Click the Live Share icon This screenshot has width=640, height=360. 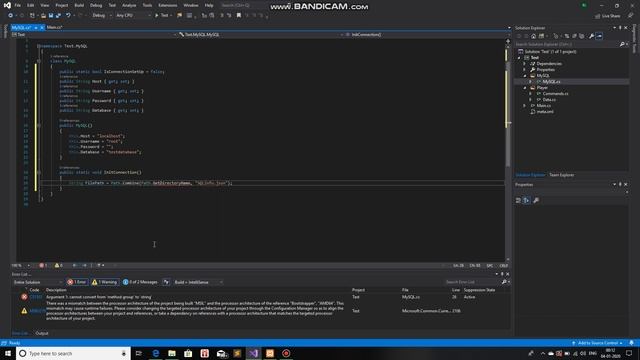pyautogui.click(x=607, y=16)
